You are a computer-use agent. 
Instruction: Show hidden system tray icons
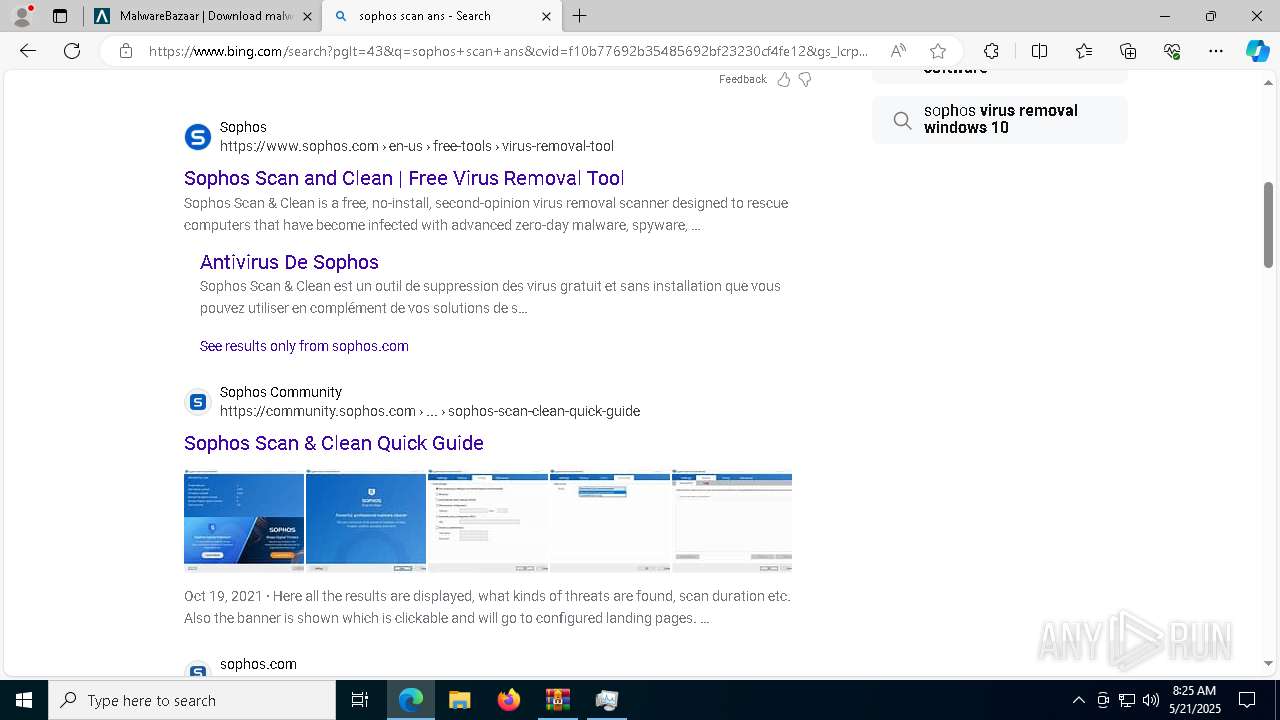tap(1078, 700)
